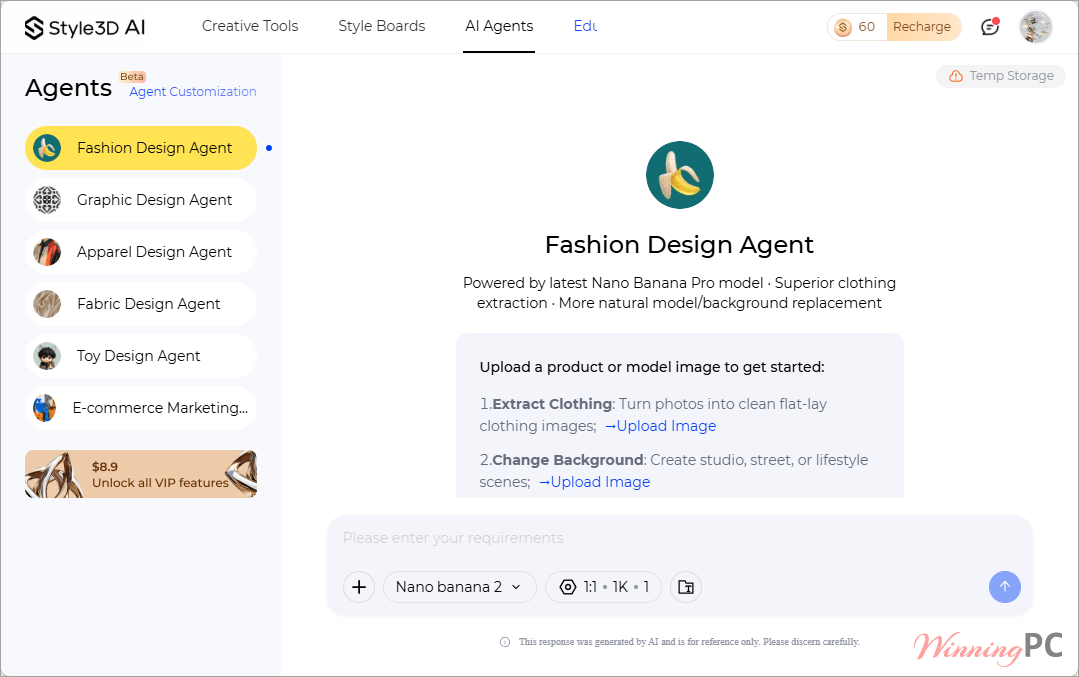Screen dimensions: 1079x677
Task: Click the Recharge button
Action: click(x=922, y=27)
